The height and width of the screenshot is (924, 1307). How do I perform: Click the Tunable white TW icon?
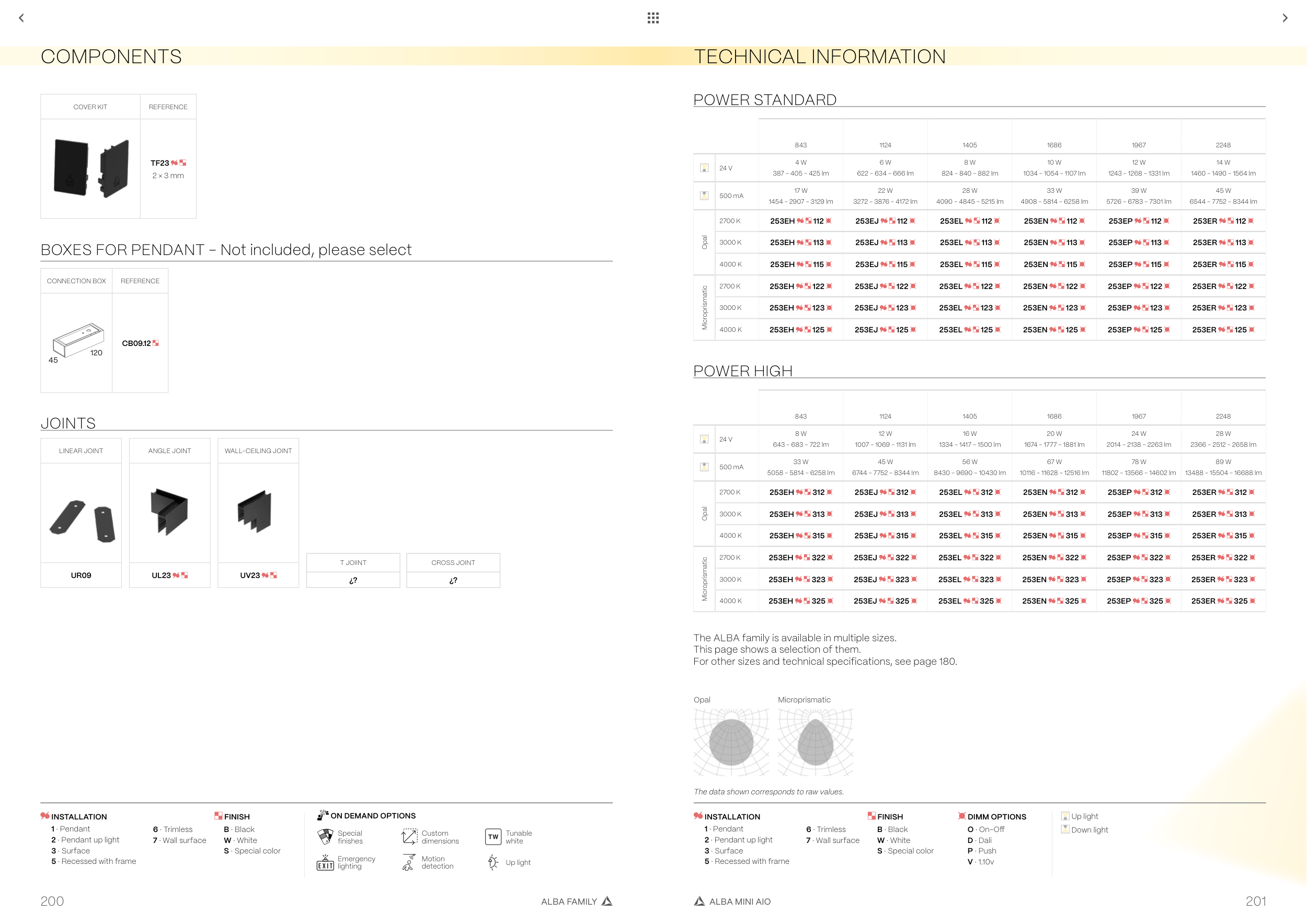click(493, 836)
